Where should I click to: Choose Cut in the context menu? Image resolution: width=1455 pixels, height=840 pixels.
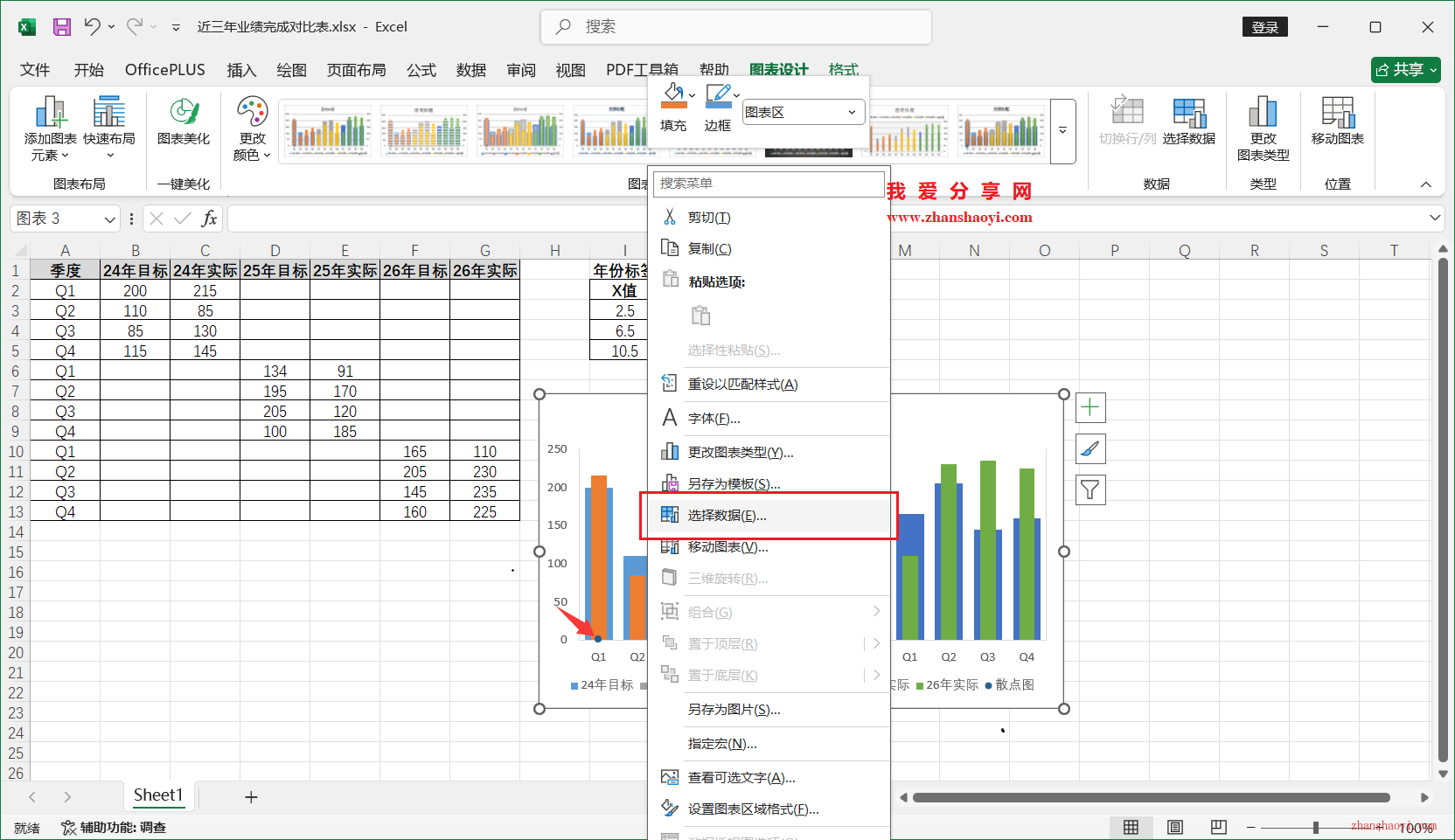pos(769,217)
